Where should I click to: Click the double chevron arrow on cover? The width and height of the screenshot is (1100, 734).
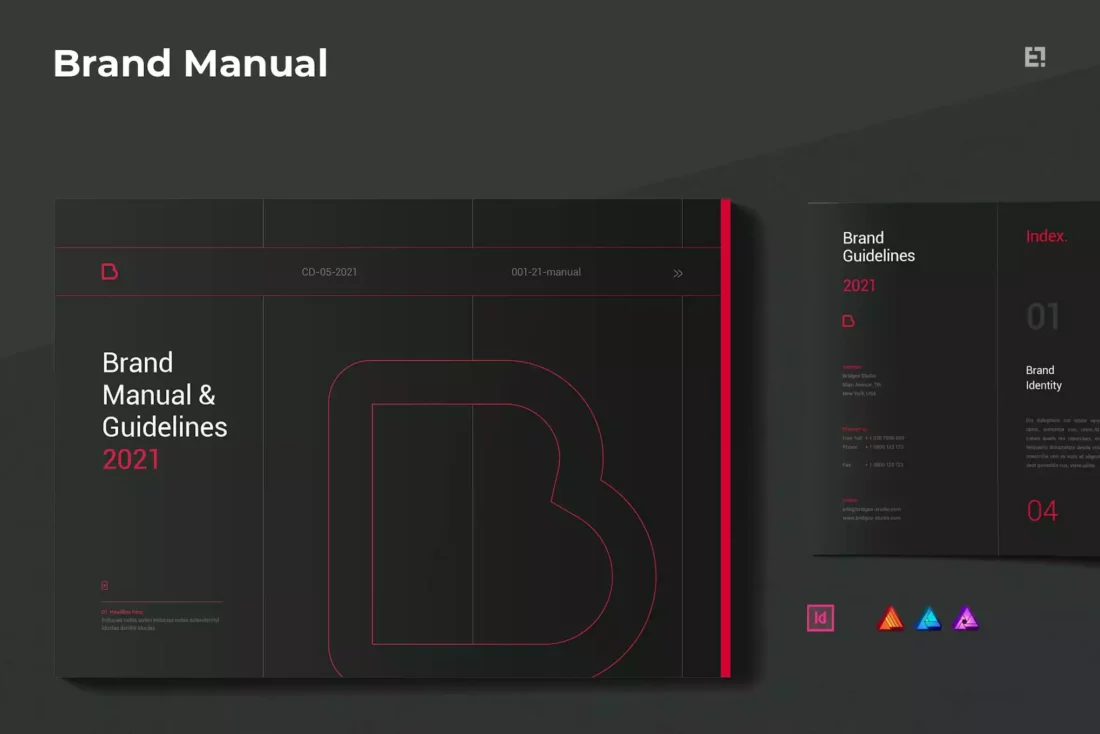tap(678, 273)
